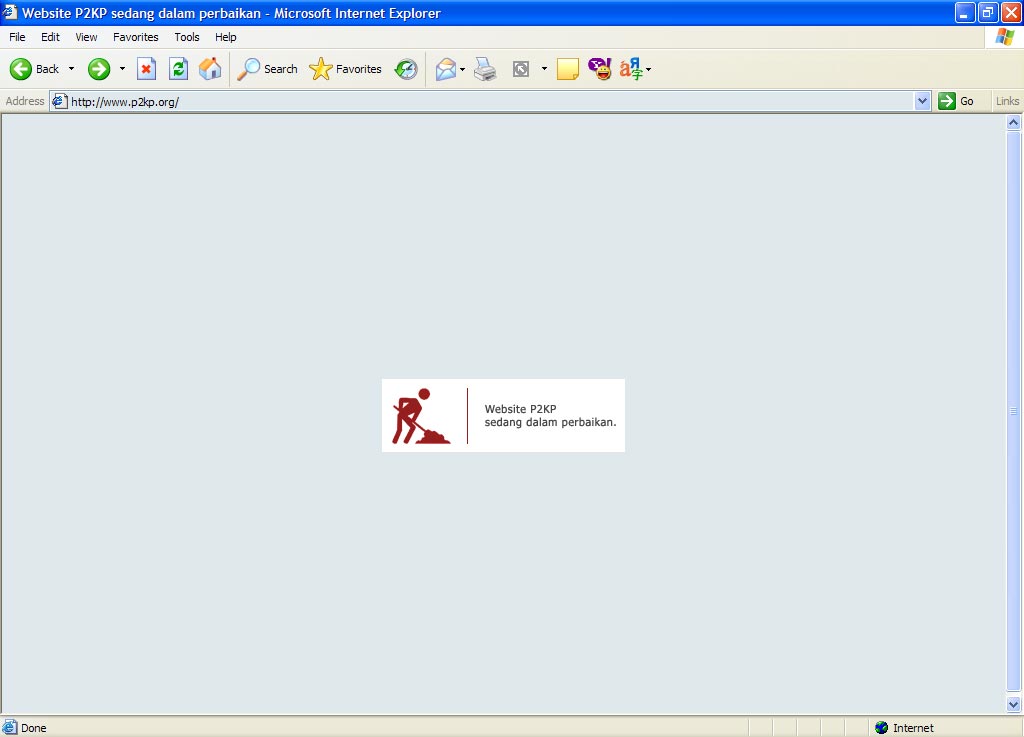The image size is (1024, 737).
Task: Open the File menu
Action: coord(17,37)
